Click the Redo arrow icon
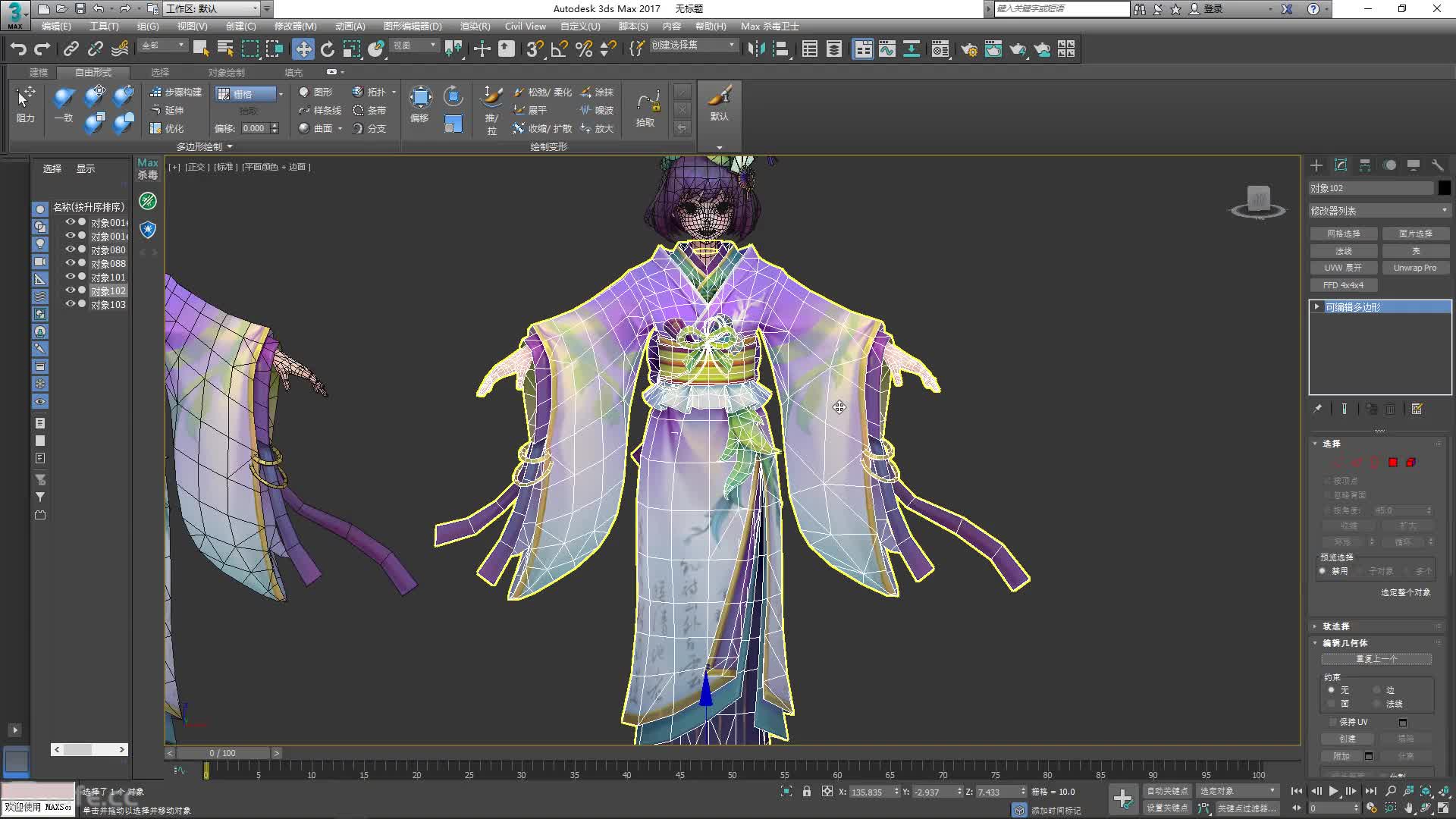 point(42,49)
